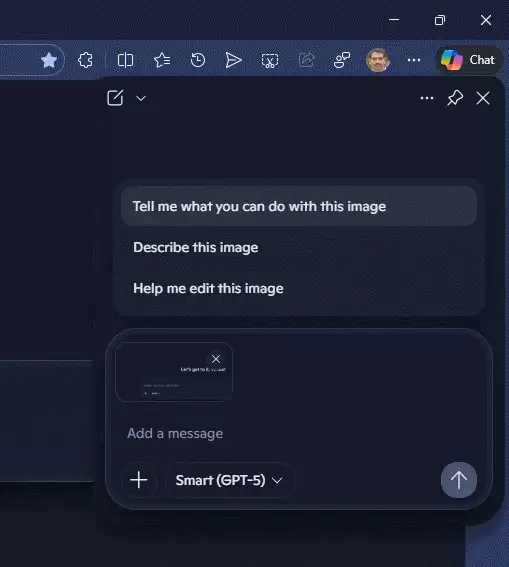Select 'Help me edit this image' suggestion
Viewport: 509px width, 567px height.
coord(299,289)
